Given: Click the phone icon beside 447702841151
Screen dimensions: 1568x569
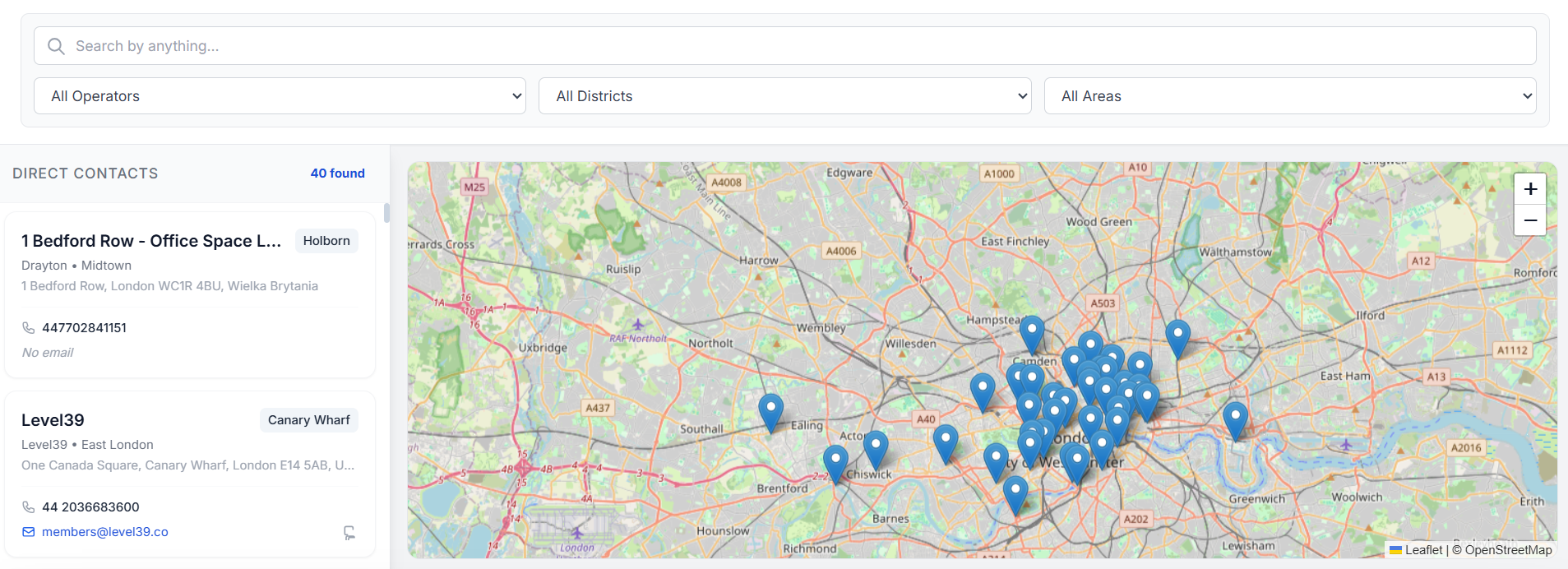Looking at the screenshot, I should (29, 328).
